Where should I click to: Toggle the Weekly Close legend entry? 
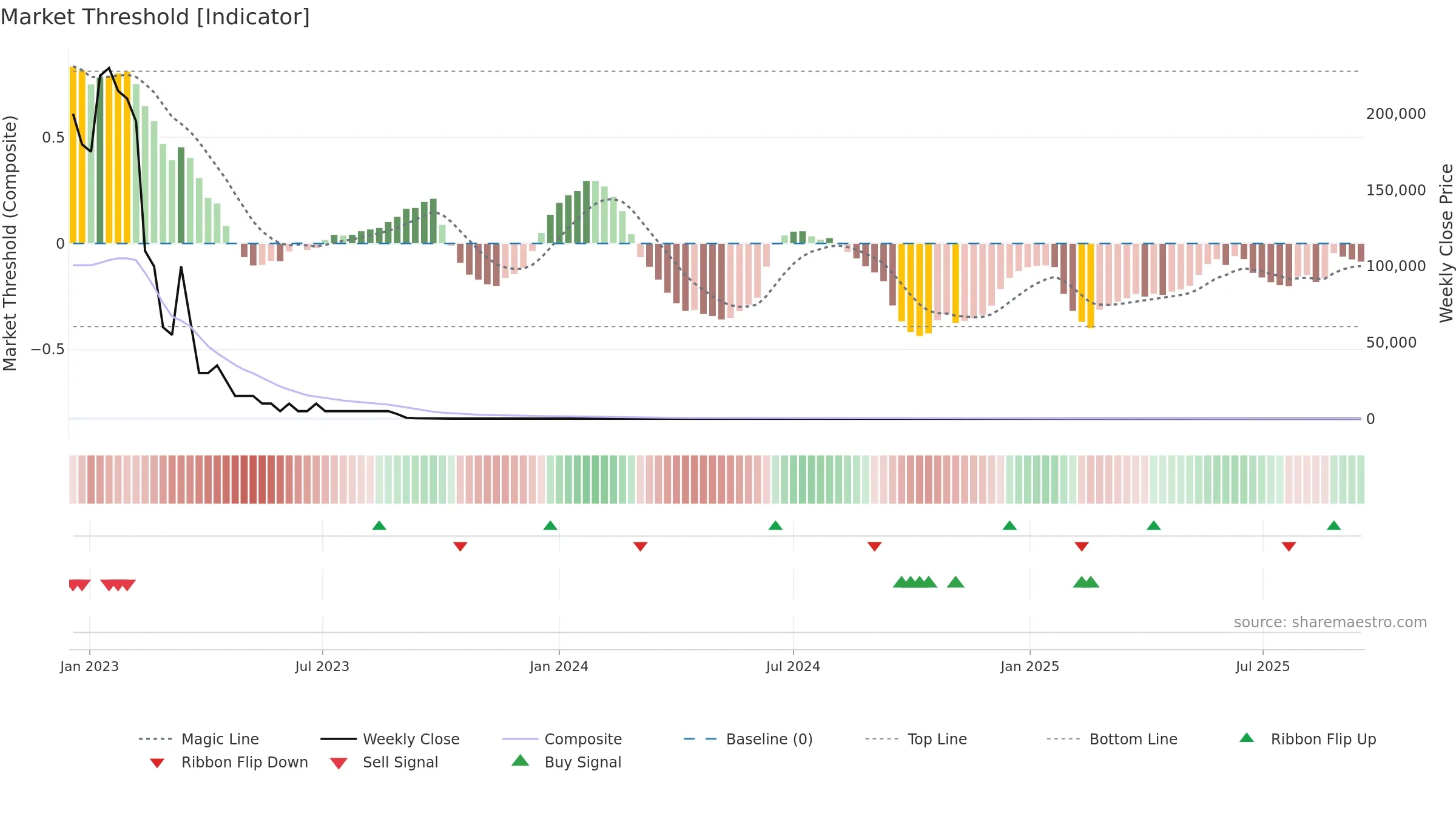click(x=390, y=739)
